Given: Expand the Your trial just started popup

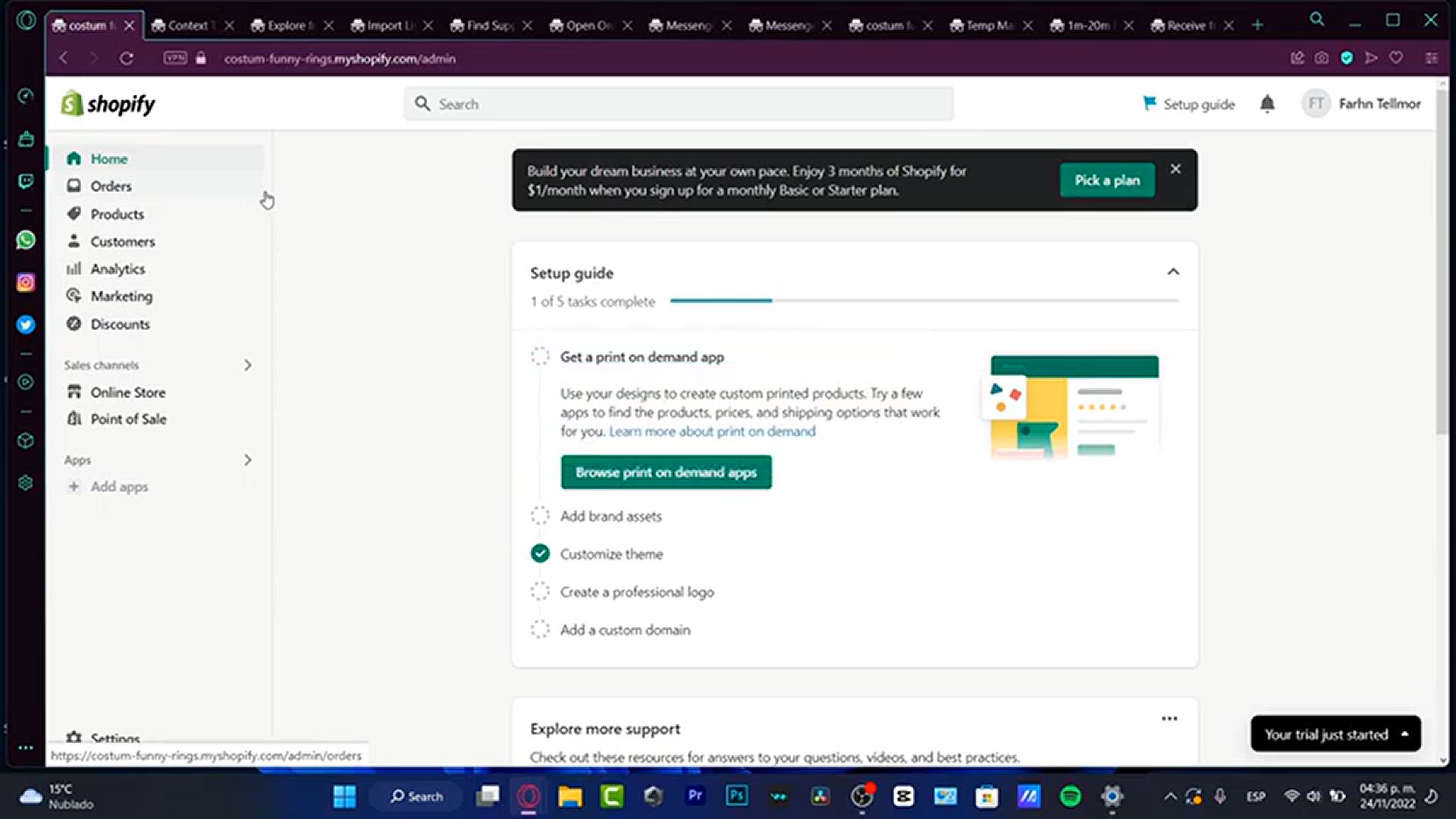Looking at the screenshot, I should click(1335, 734).
